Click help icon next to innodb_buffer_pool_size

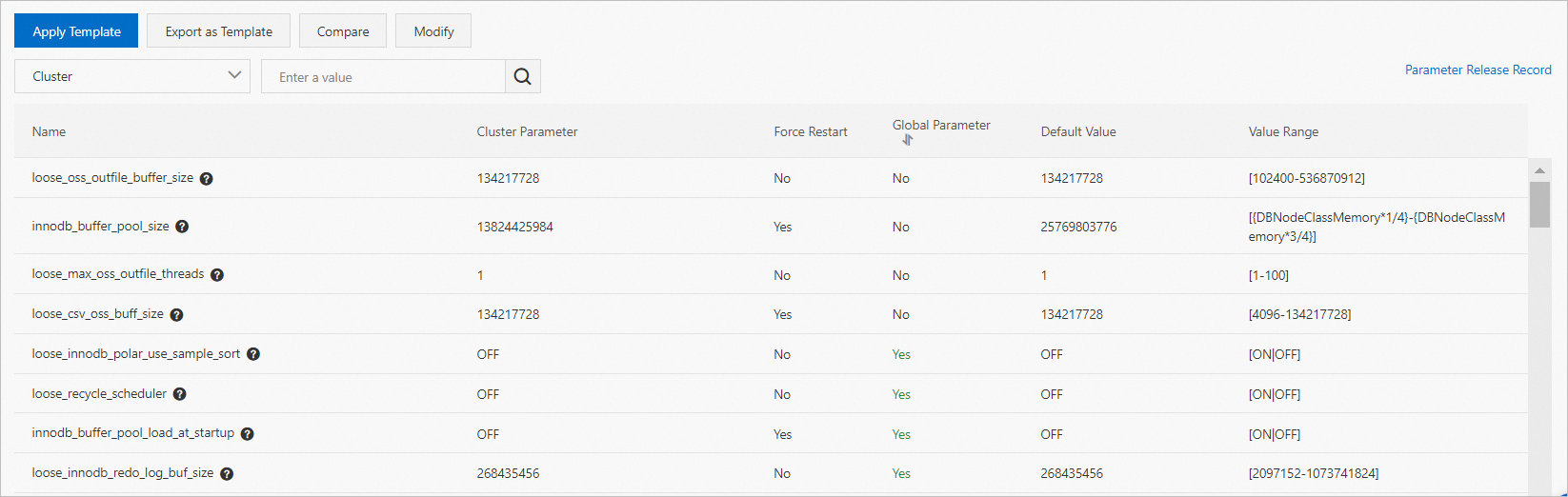click(x=182, y=227)
